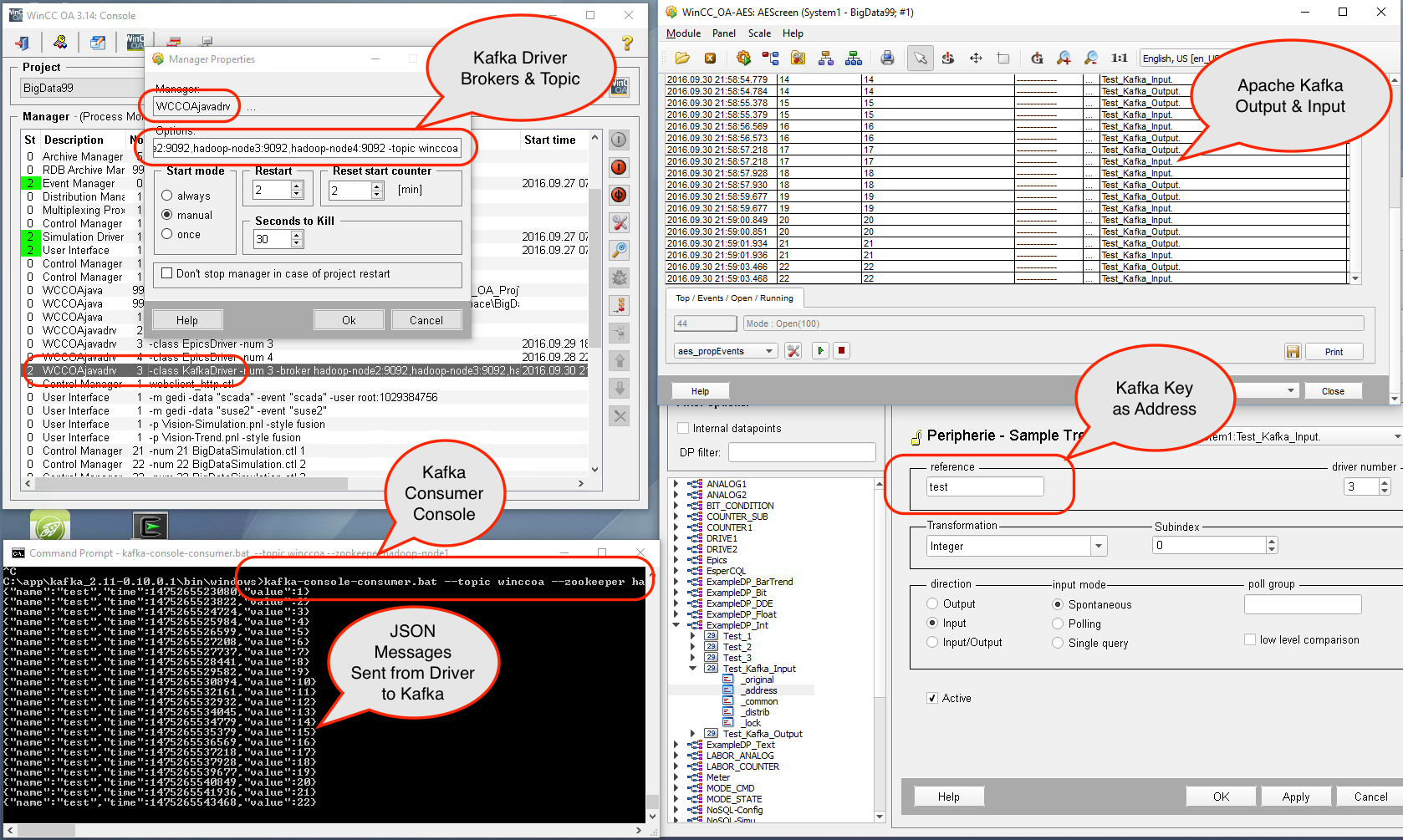Select the arrow pointer tool
This screenshot has height=840, width=1403.
921,58
